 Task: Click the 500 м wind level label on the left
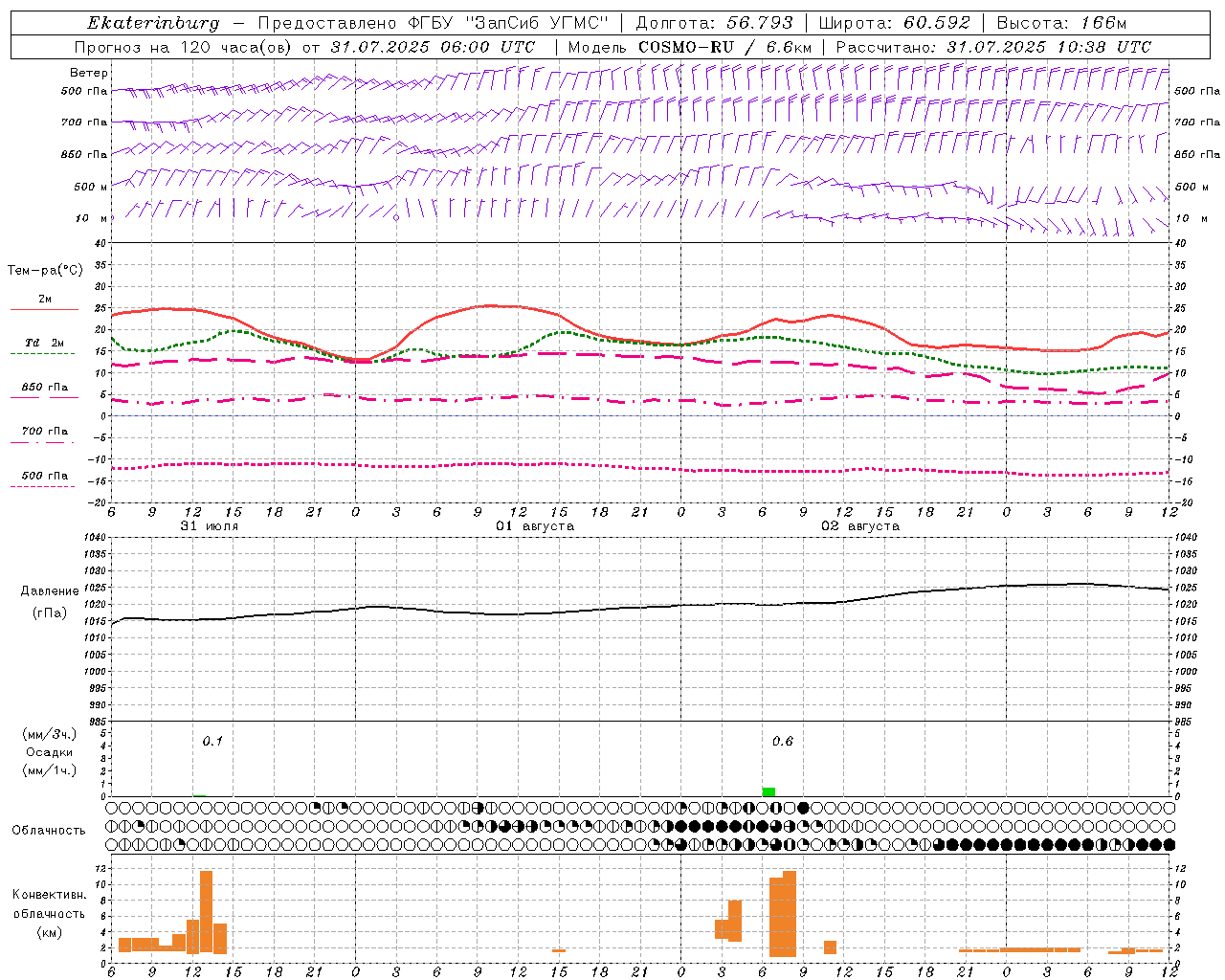coord(91,187)
